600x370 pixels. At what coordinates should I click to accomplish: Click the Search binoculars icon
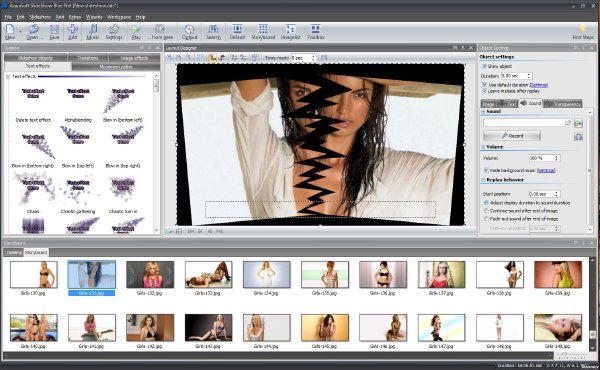point(214,32)
